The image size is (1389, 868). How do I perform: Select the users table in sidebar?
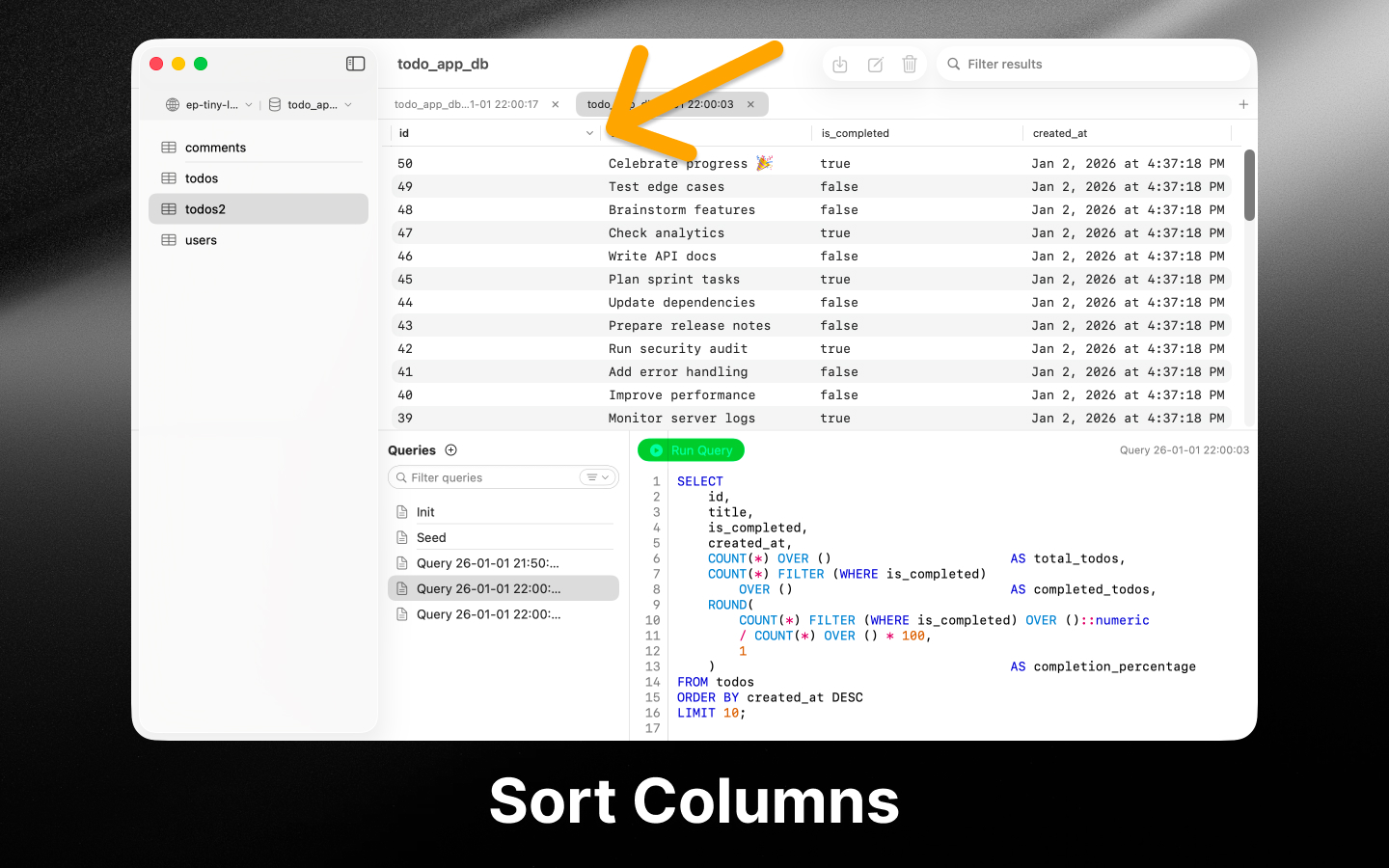(x=201, y=240)
